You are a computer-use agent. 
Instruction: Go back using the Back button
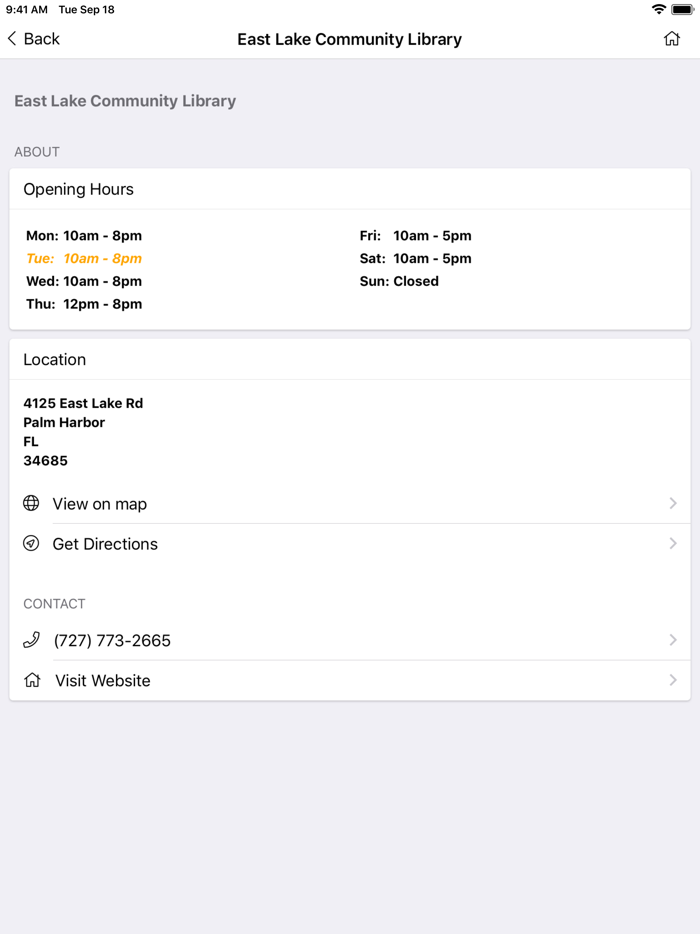(34, 39)
